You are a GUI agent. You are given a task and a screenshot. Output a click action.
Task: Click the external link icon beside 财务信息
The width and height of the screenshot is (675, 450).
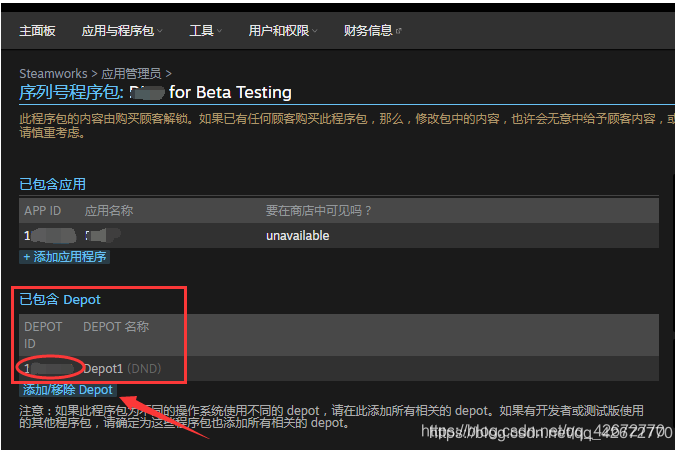(x=399, y=31)
